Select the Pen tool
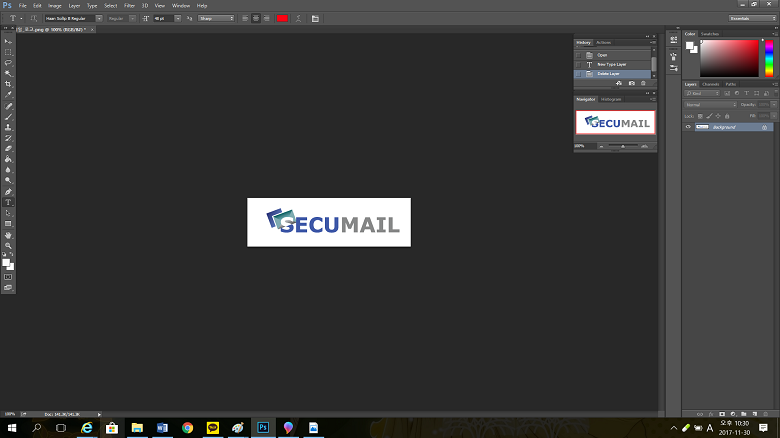This screenshot has width=780, height=438. (x=8, y=192)
